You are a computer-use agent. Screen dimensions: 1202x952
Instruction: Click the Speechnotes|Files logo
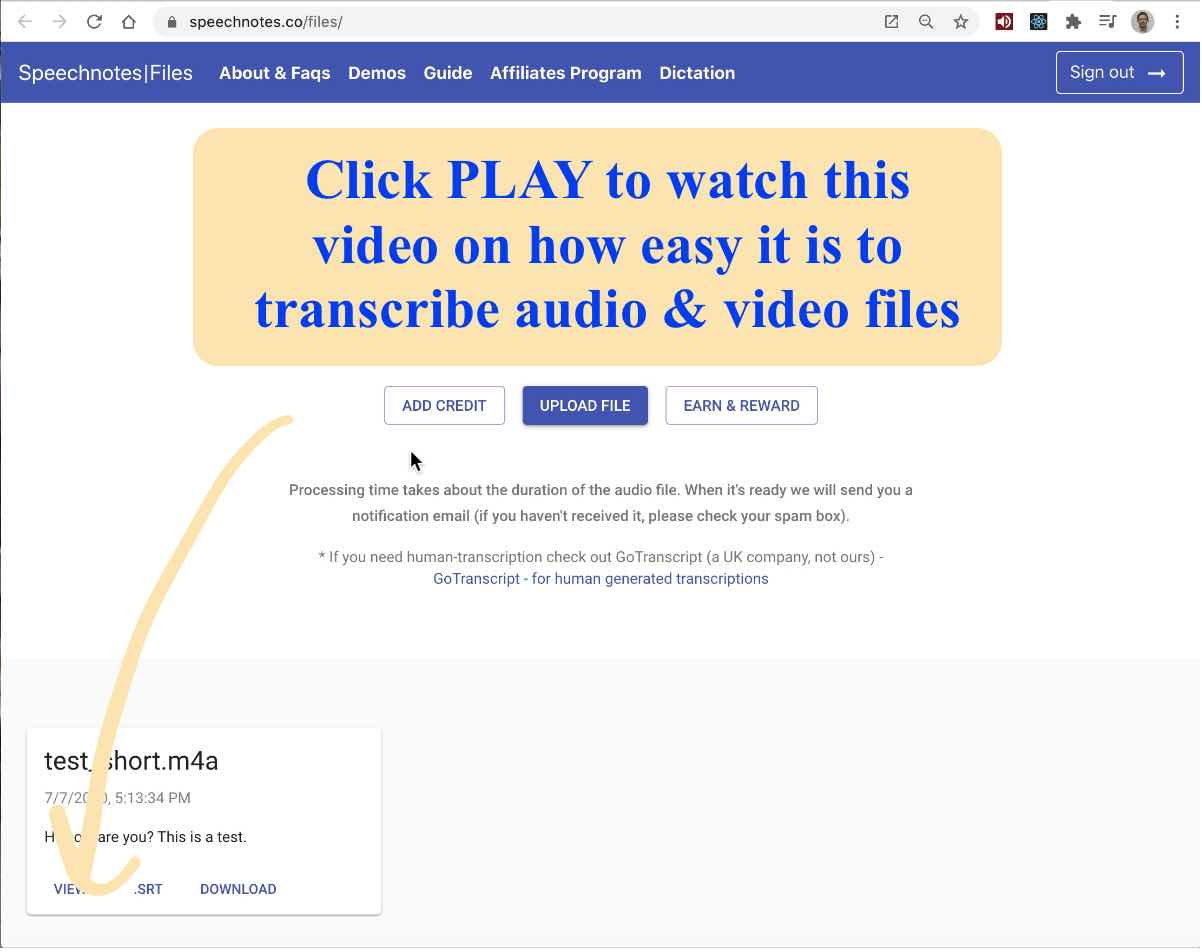click(105, 73)
